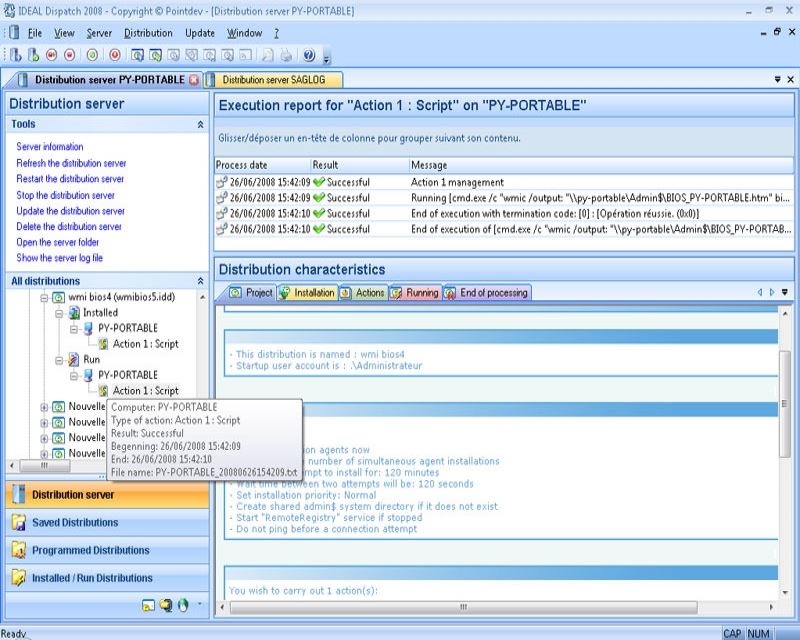Click the help question mark toolbar icon
The height and width of the screenshot is (640, 800).
coord(309,55)
